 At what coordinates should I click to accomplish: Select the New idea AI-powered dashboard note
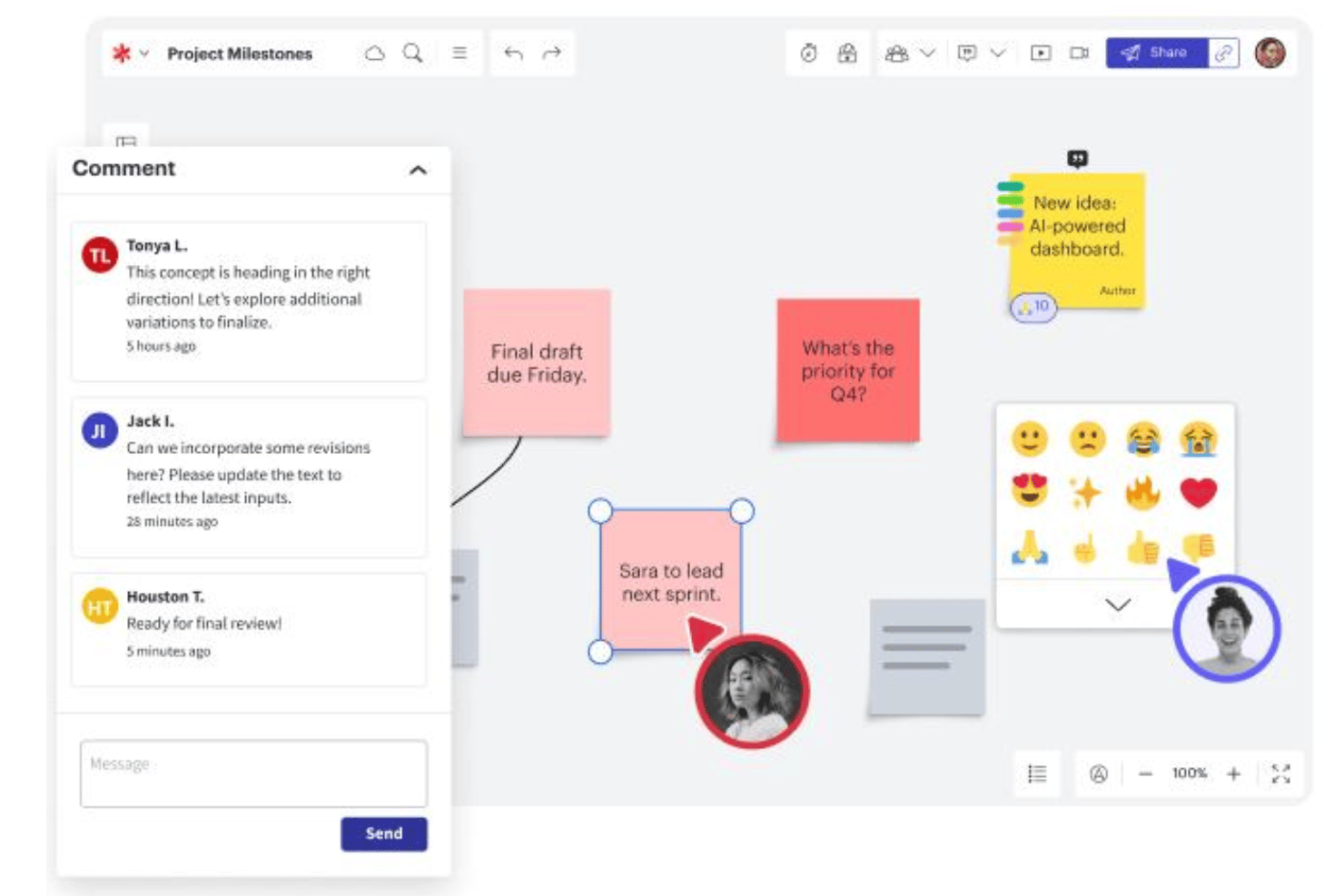point(1077,241)
